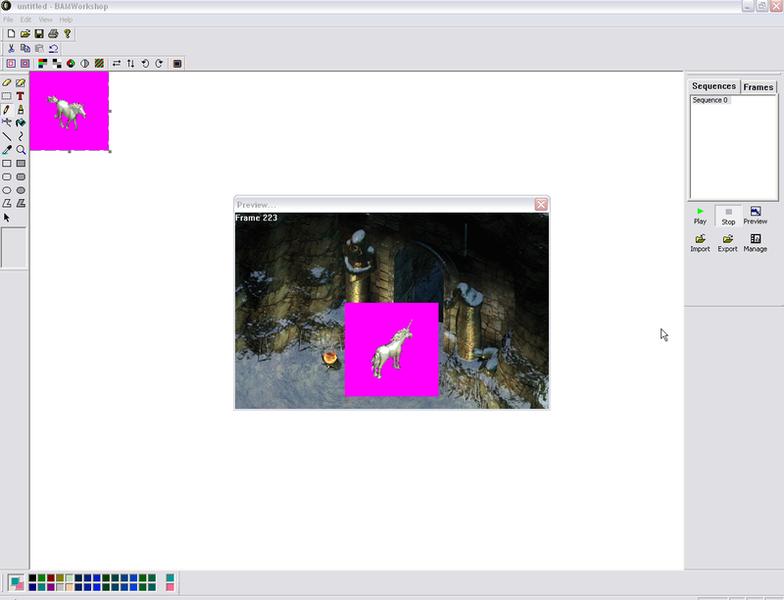Pick the olive yellow palette swatch
Image resolution: width=784 pixels, height=600 pixels.
(60, 578)
